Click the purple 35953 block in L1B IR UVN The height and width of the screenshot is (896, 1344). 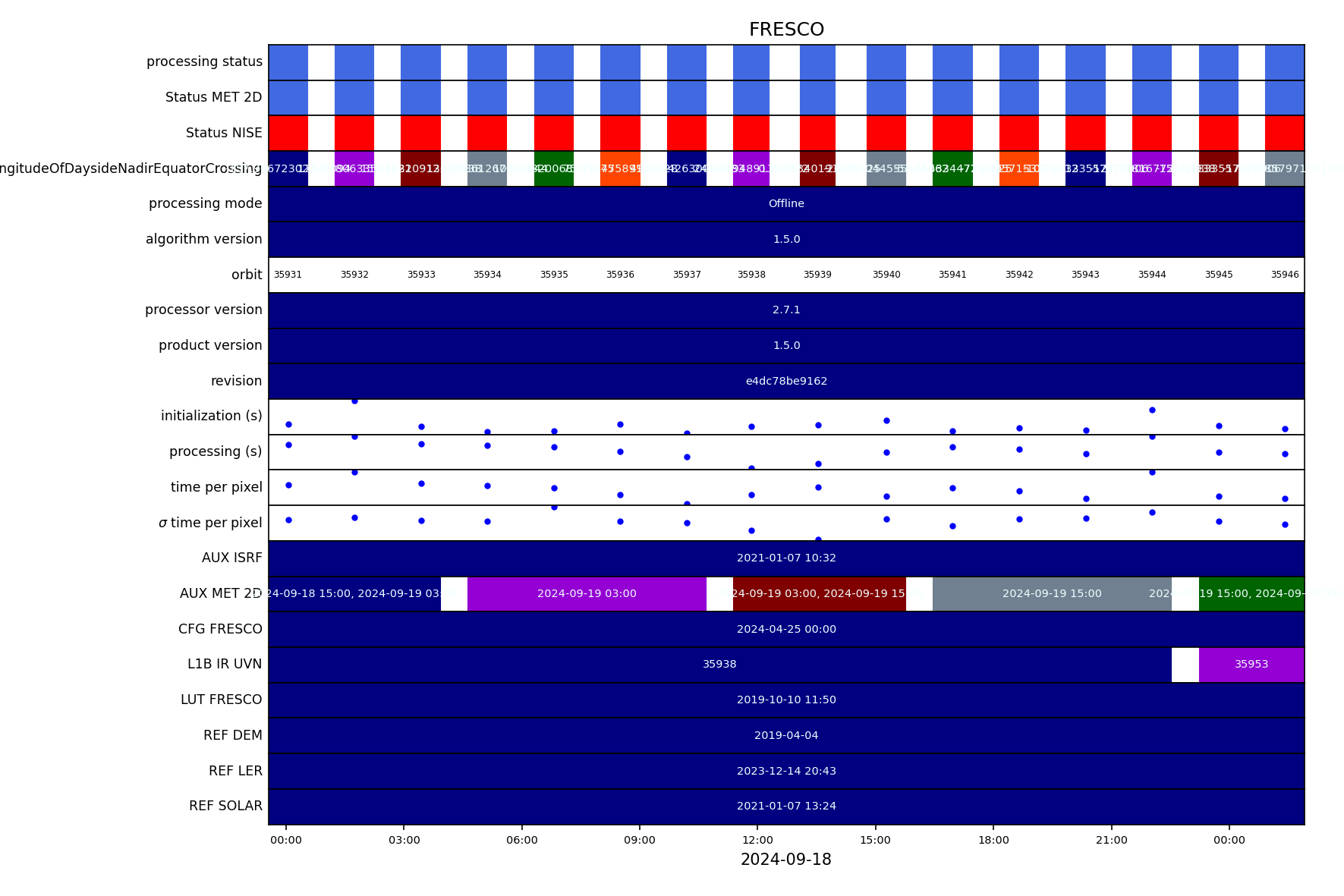pyautogui.click(x=1251, y=665)
